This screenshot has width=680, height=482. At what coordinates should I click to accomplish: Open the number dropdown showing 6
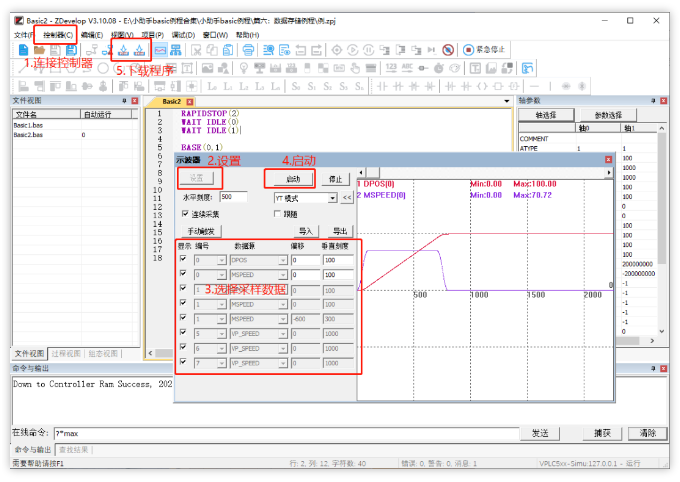(x=222, y=349)
